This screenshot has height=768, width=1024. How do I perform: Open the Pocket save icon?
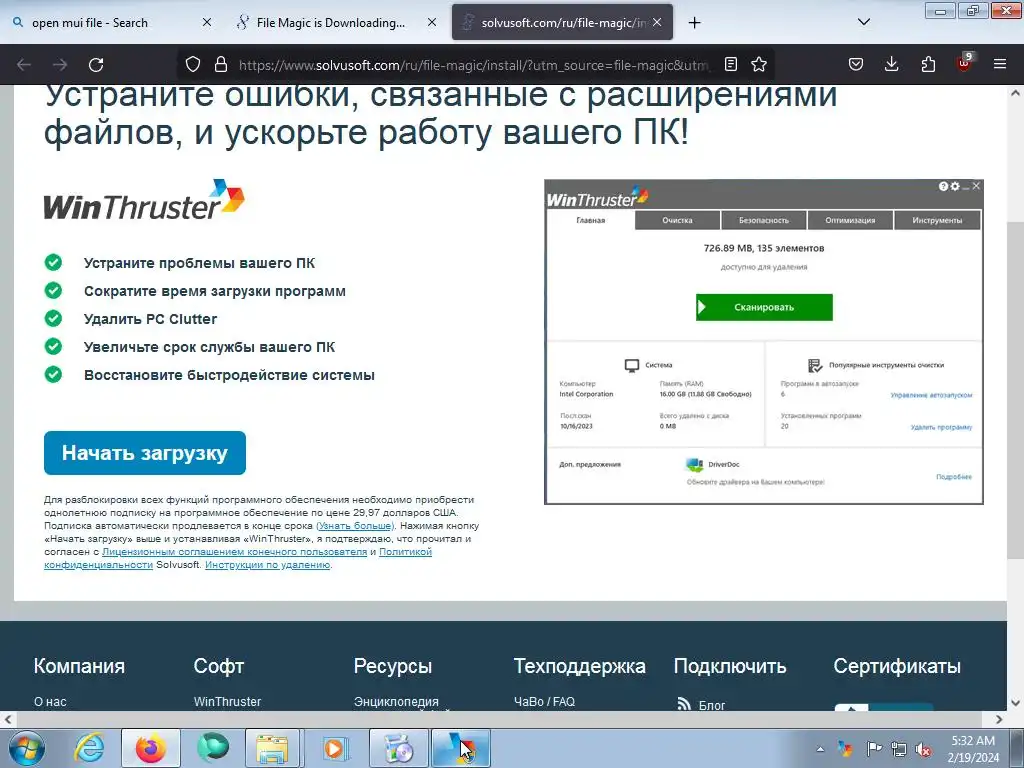click(x=856, y=64)
